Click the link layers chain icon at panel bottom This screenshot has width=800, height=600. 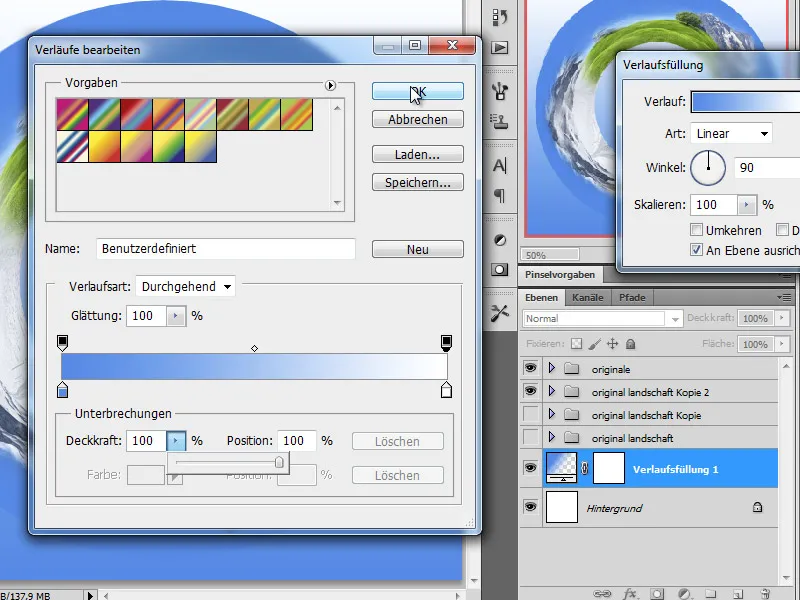pyautogui.click(x=602, y=593)
